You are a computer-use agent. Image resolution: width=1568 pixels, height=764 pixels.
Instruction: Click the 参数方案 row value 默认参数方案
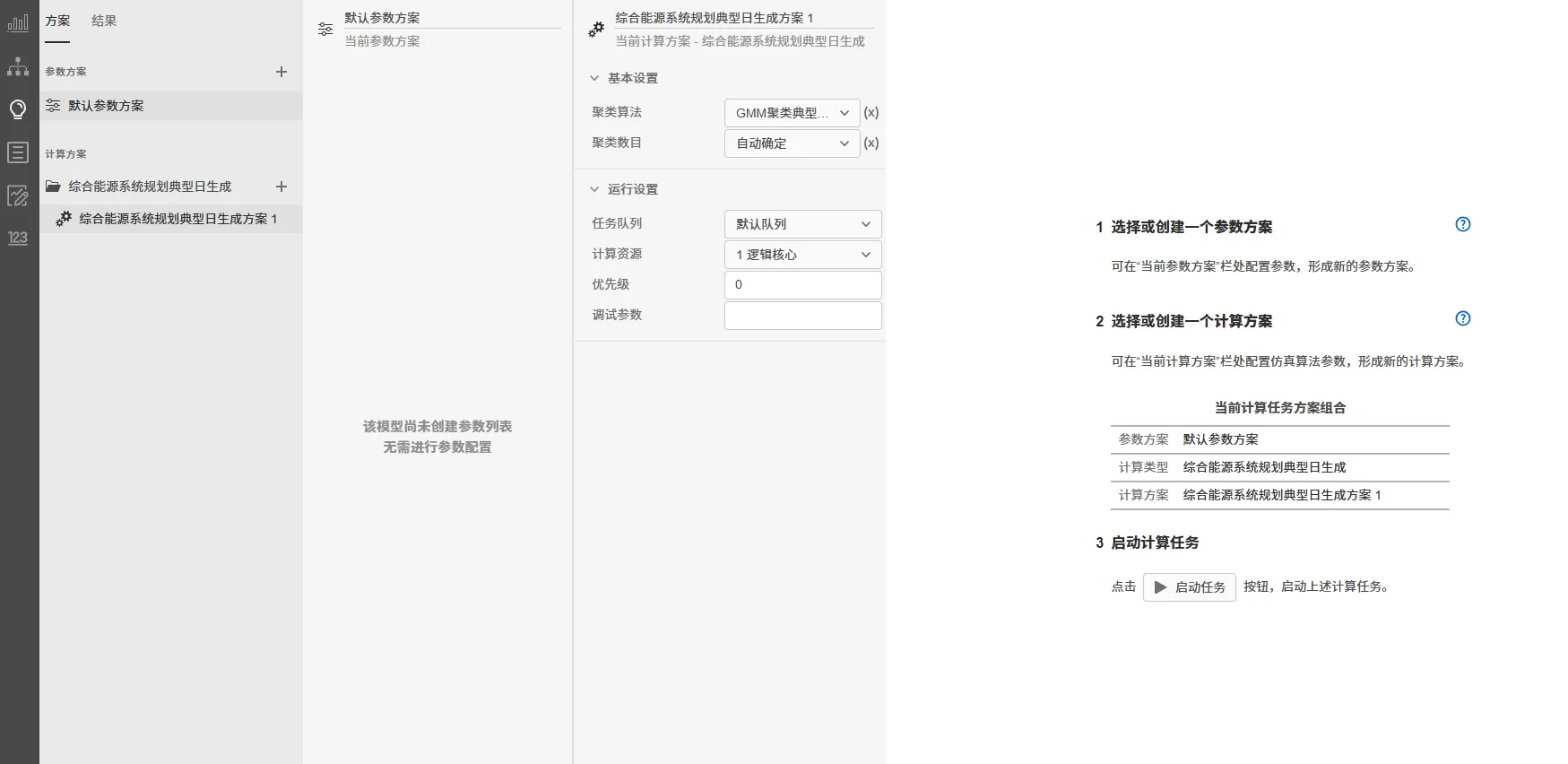tap(1220, 439)
